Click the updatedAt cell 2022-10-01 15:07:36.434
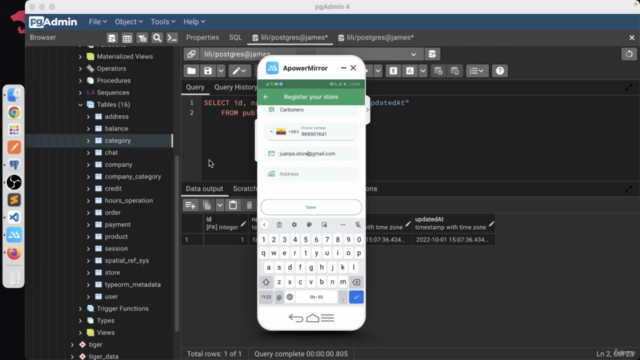 pyautogui.click(x=452, y=240)
